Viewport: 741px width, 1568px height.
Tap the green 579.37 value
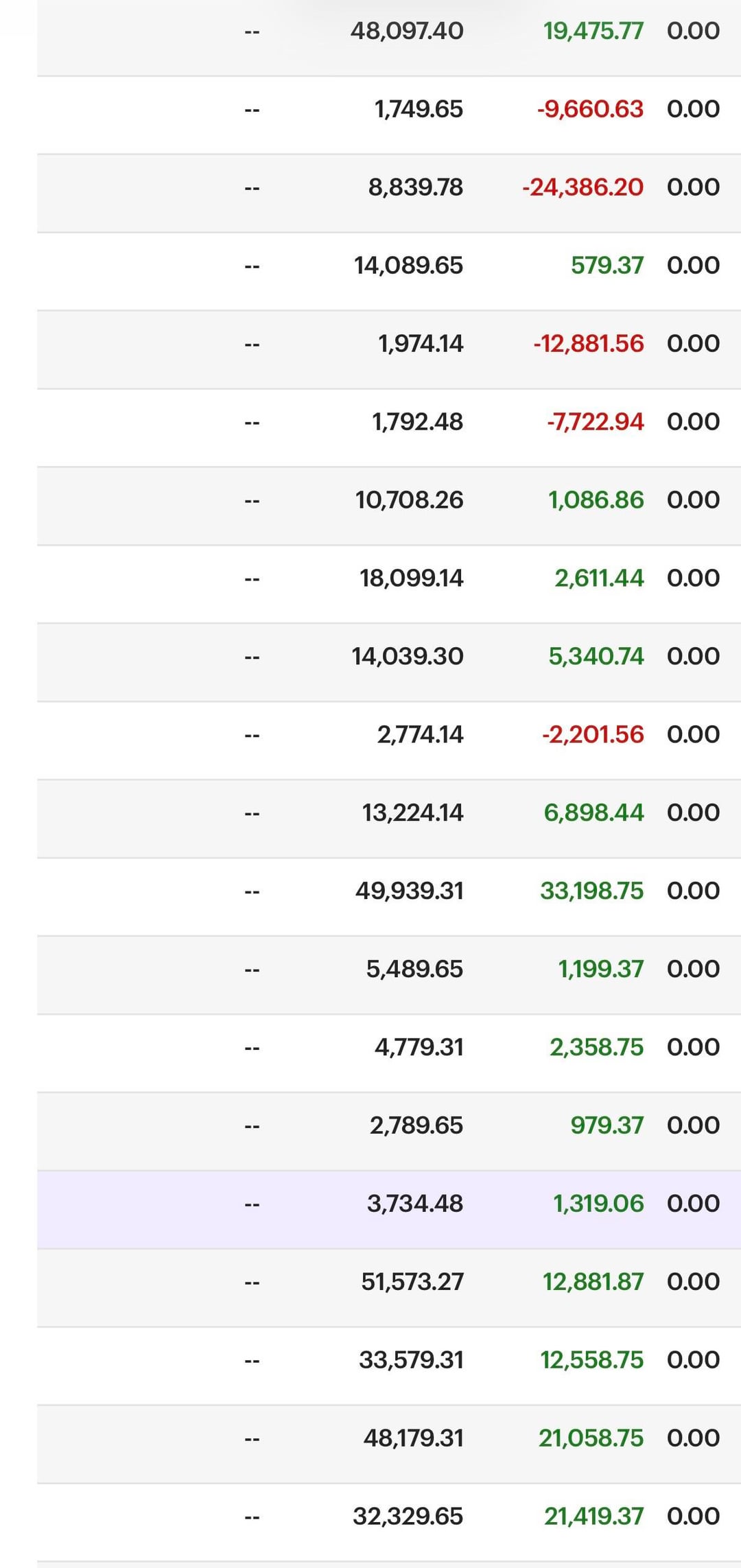click(607, 266)
